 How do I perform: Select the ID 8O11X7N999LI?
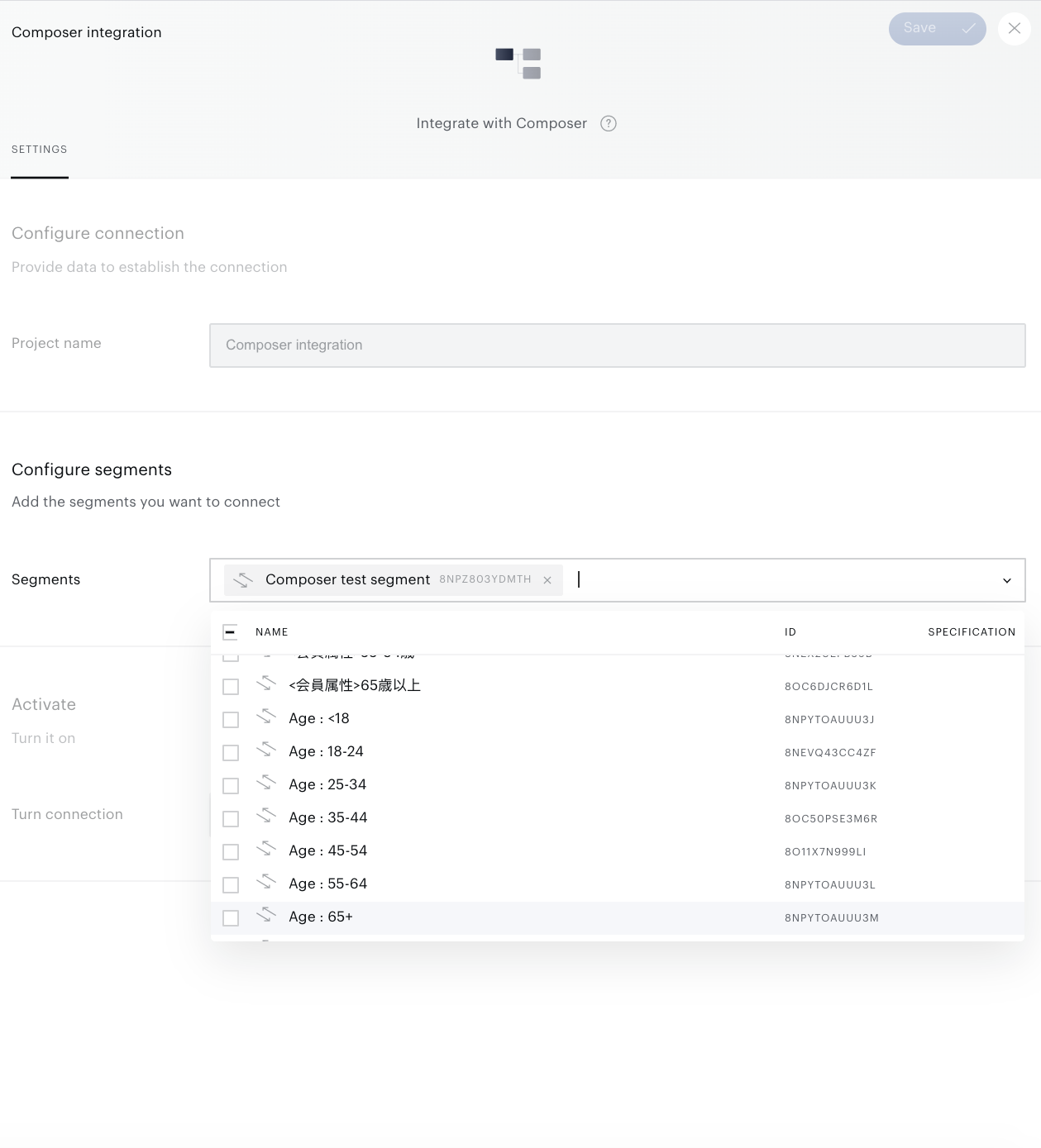point(825,852)
